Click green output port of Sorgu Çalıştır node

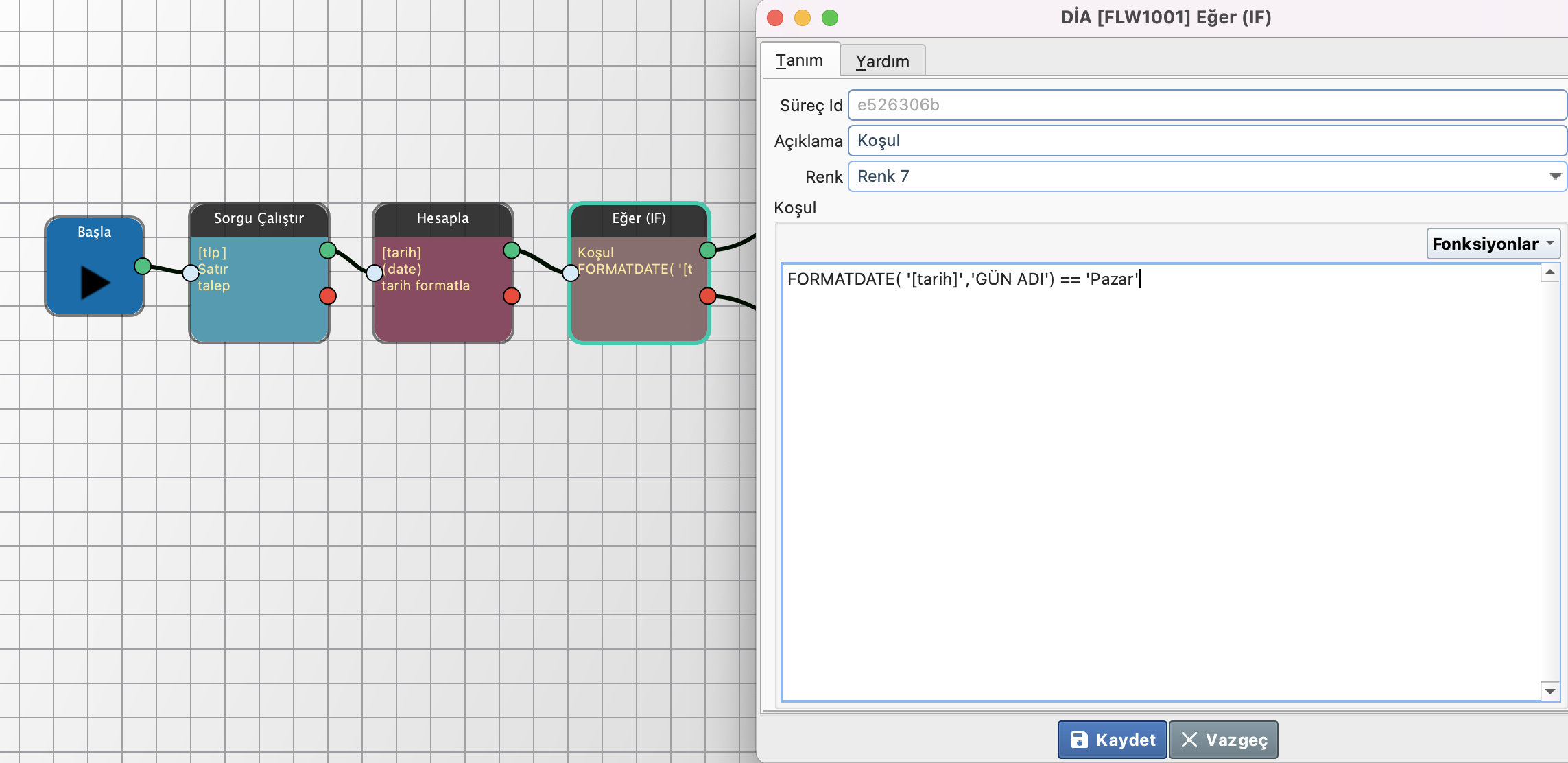328,250
